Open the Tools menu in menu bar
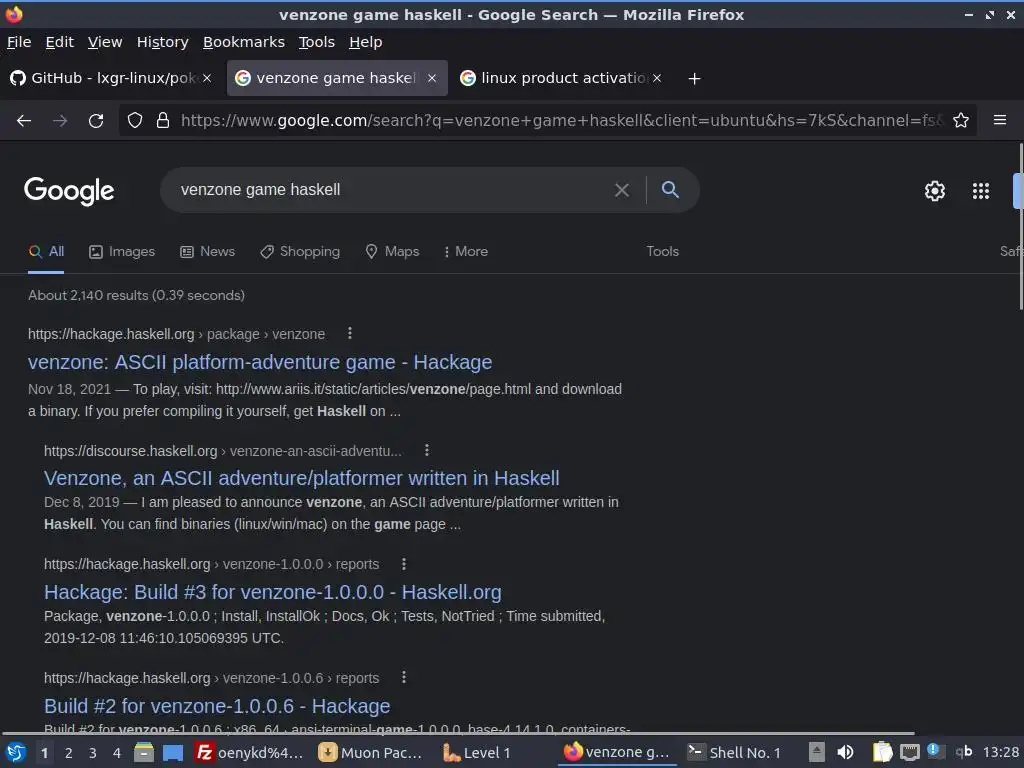 coord(317,42)
